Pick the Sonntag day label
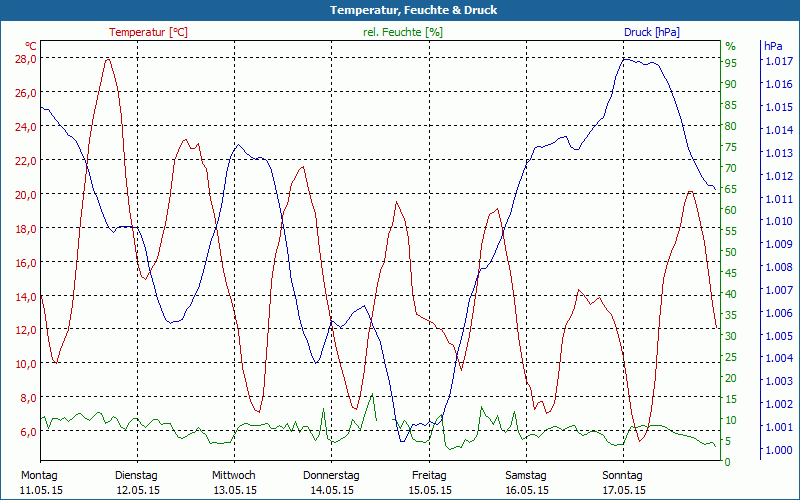The height and width of the screenshot is (500, 800). click(622, 475)
